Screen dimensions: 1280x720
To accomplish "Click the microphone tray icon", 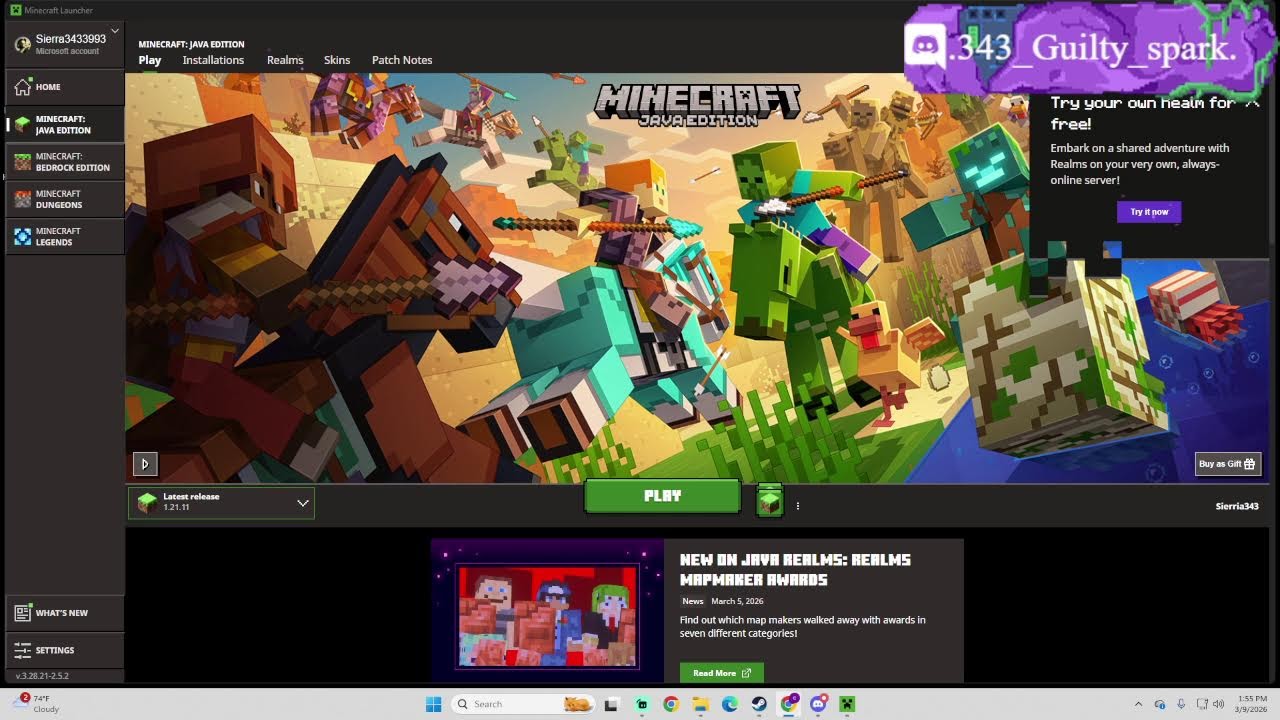I will (1181, 704).
